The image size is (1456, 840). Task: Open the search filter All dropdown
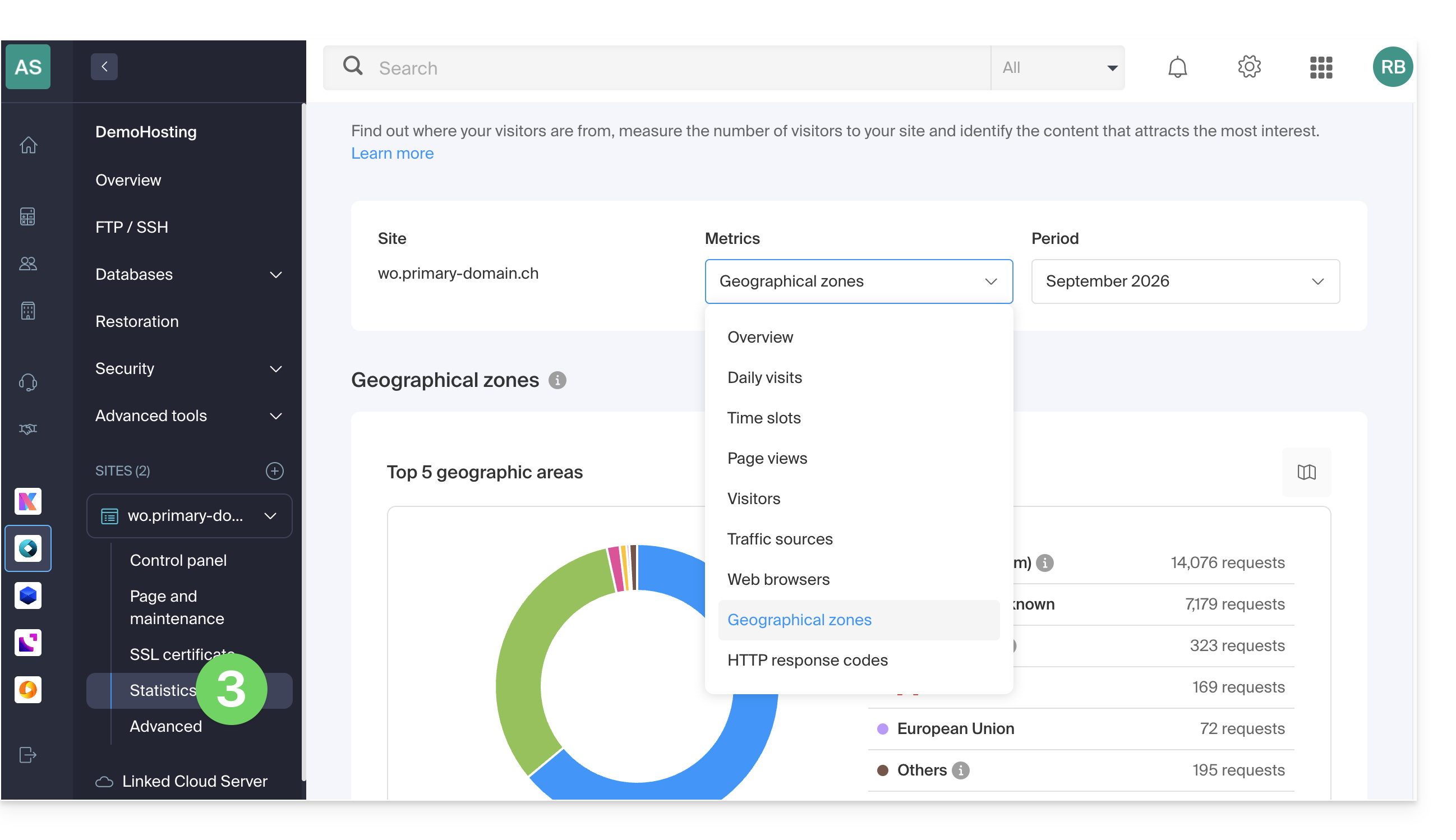[x=1057, y=67]
